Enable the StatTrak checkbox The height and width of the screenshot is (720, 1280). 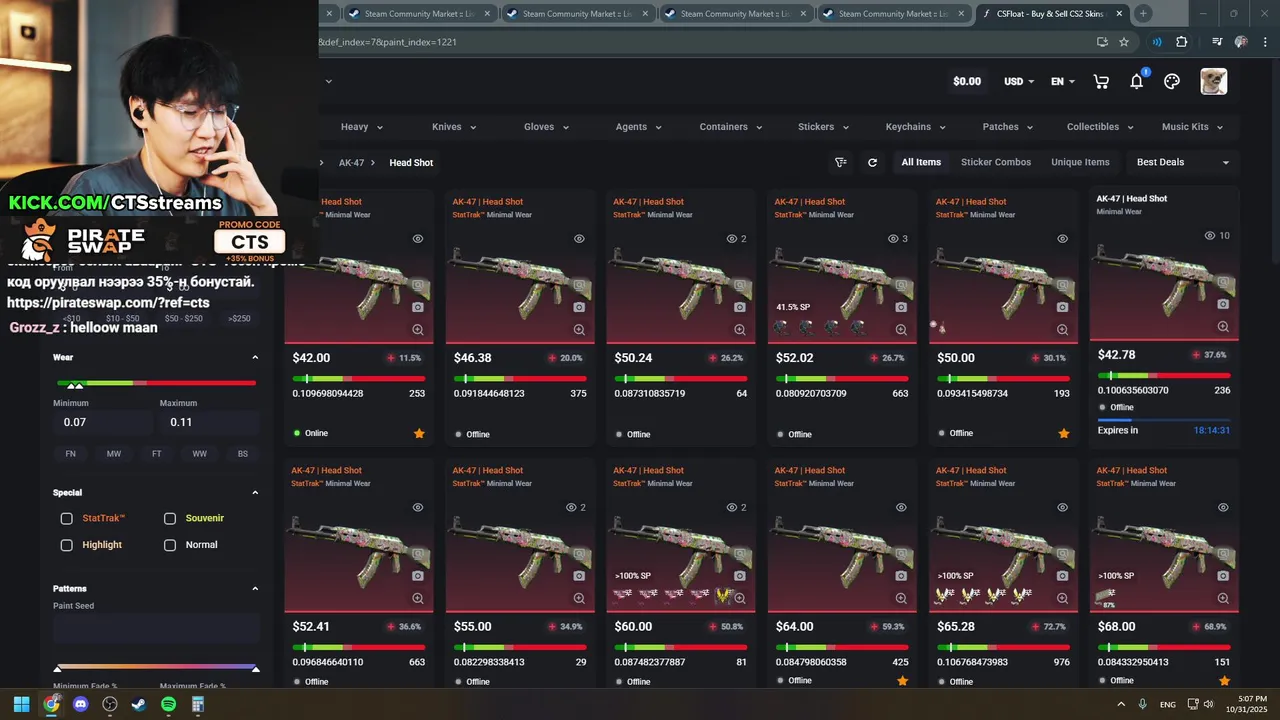(67, 519)
